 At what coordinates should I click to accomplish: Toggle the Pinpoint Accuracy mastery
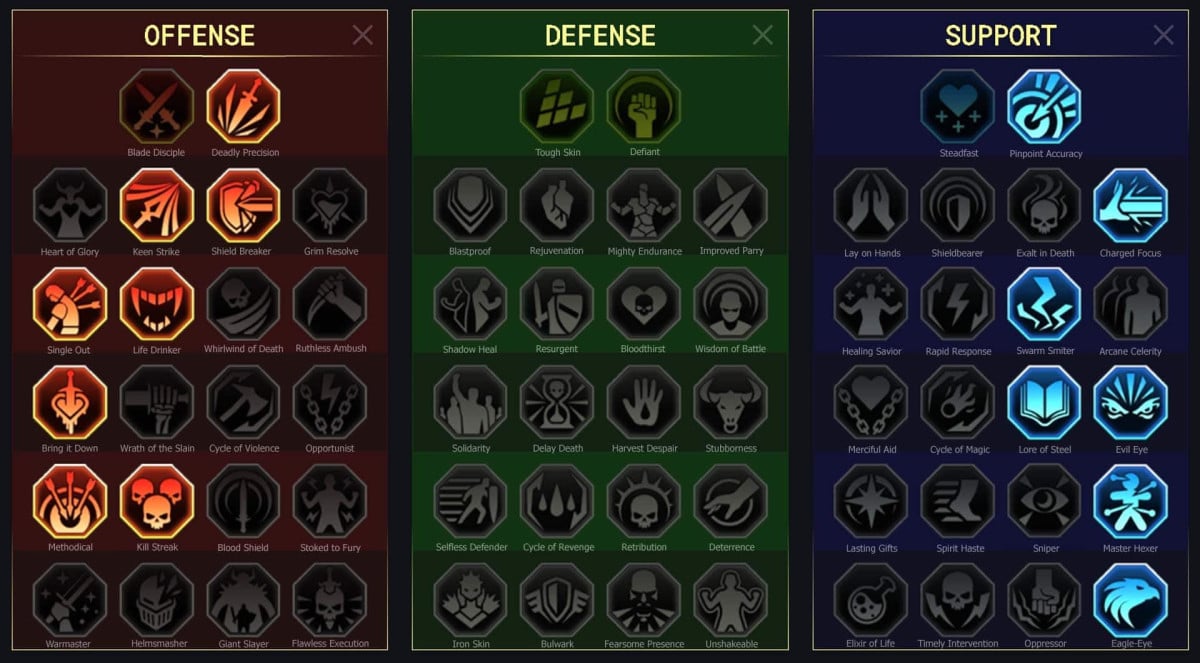pos(1045,107)
